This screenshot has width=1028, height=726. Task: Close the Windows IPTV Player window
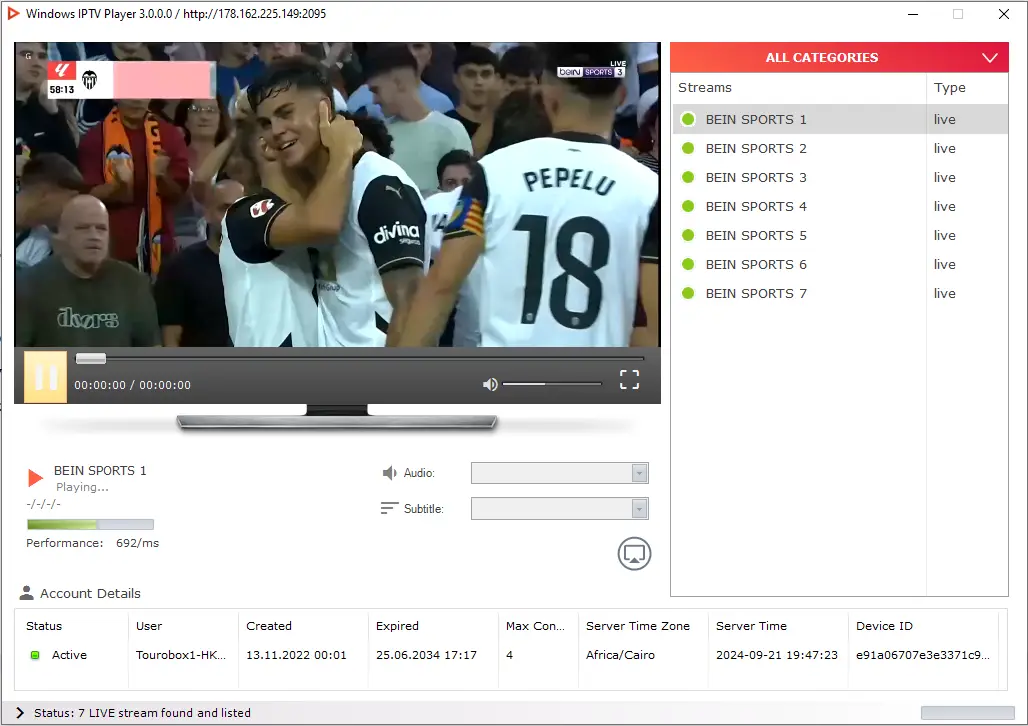tap(1004, 14)
